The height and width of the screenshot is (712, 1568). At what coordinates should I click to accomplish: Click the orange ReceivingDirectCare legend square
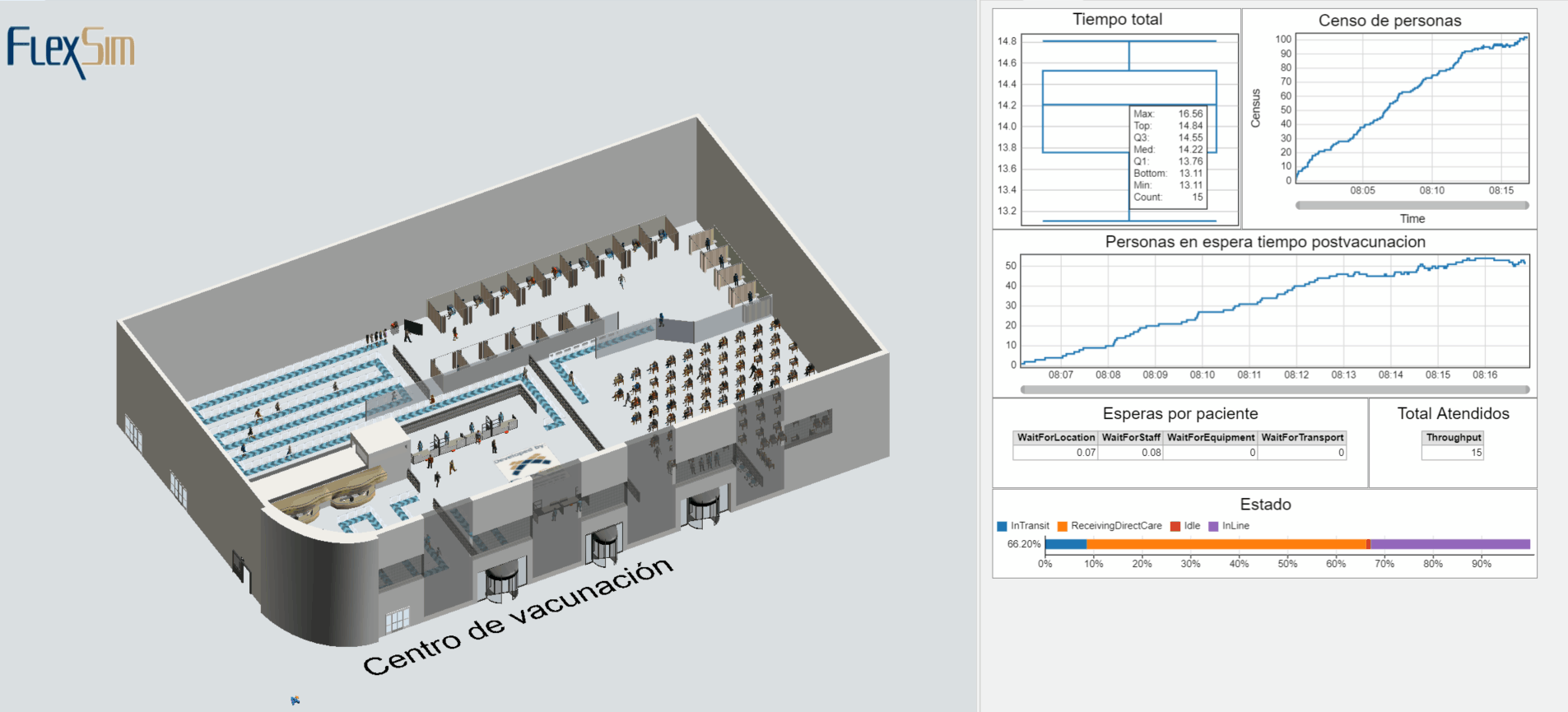(x=1063, y=526)
